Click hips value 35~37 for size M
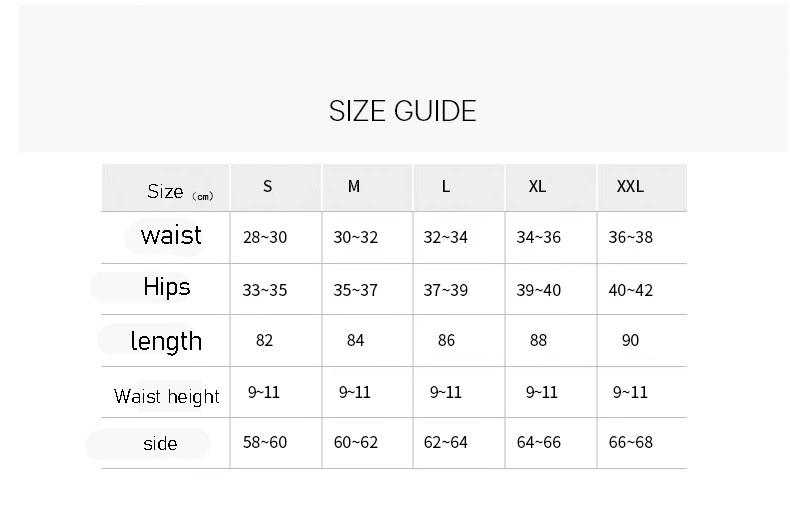 tap(355, 290)
